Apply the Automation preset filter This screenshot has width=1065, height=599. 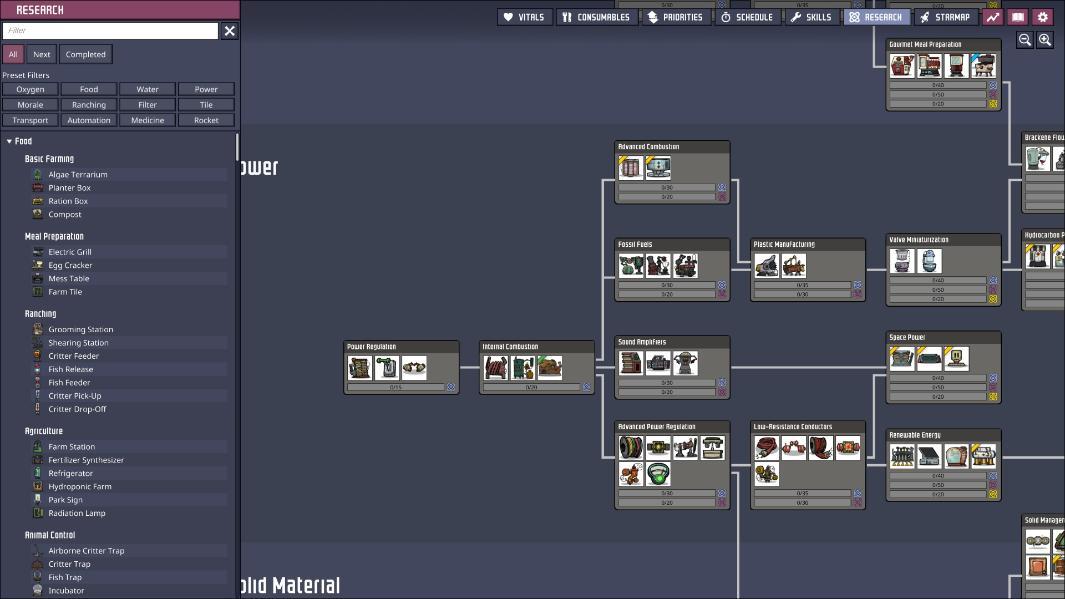point(88,120)
